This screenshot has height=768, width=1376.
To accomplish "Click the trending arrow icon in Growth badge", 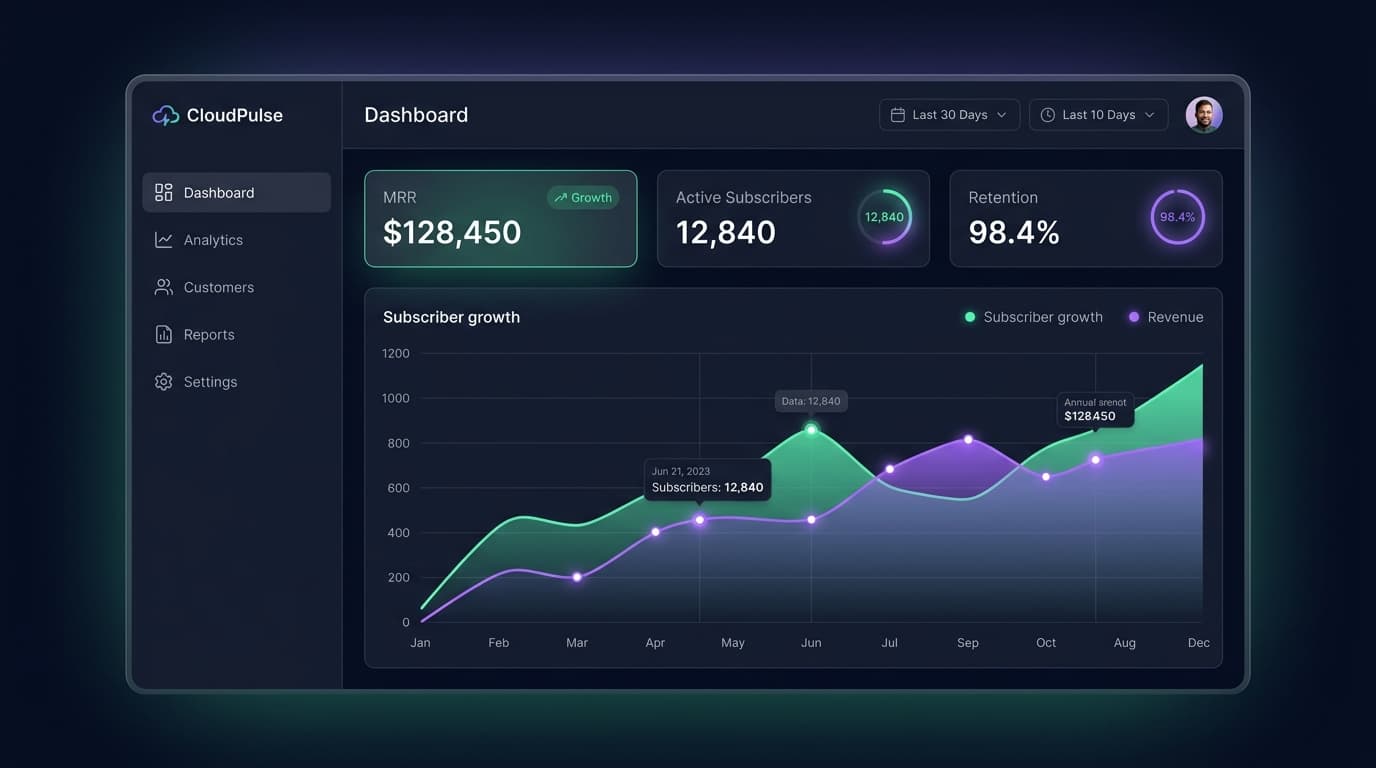I will click(x=561, y=198).
